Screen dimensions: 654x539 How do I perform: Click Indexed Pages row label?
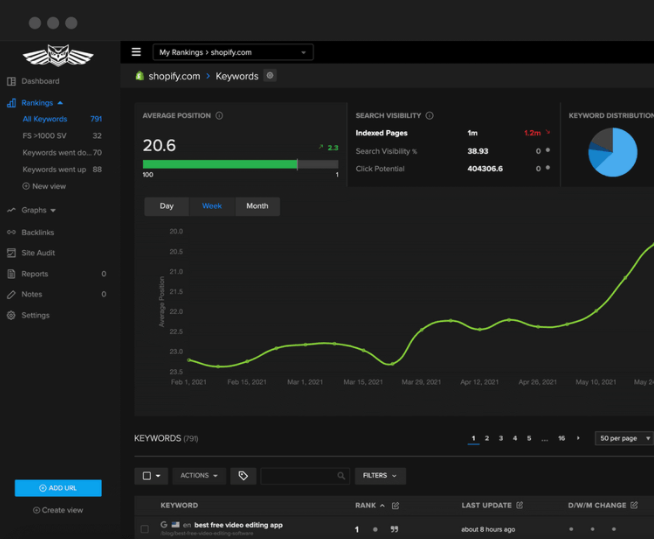point(381,133)
